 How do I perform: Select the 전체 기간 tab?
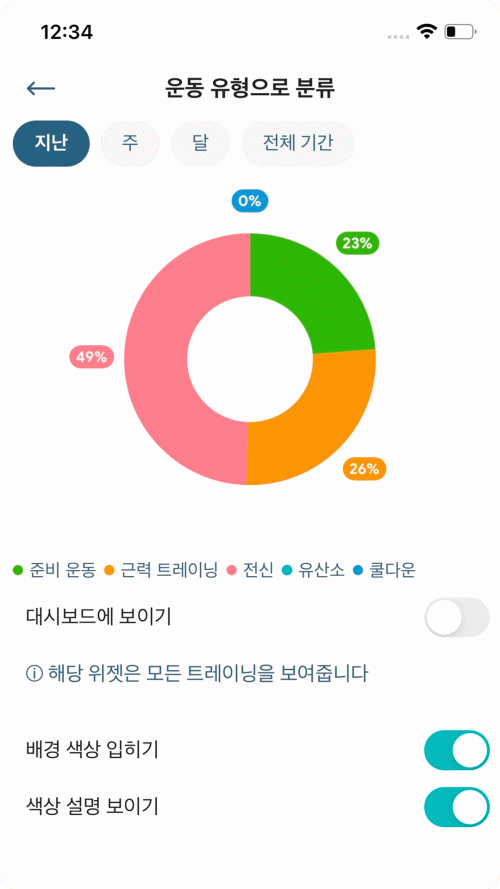[298, 143]
